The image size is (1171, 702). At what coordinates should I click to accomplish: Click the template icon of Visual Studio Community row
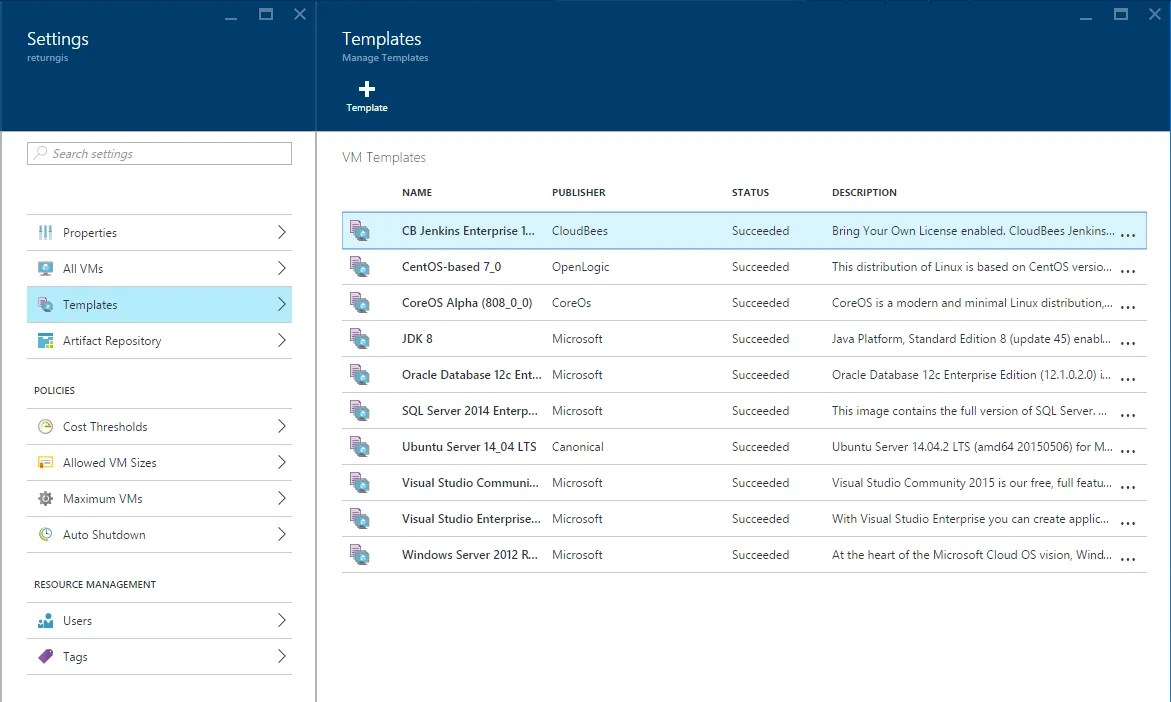click(360, 482)
